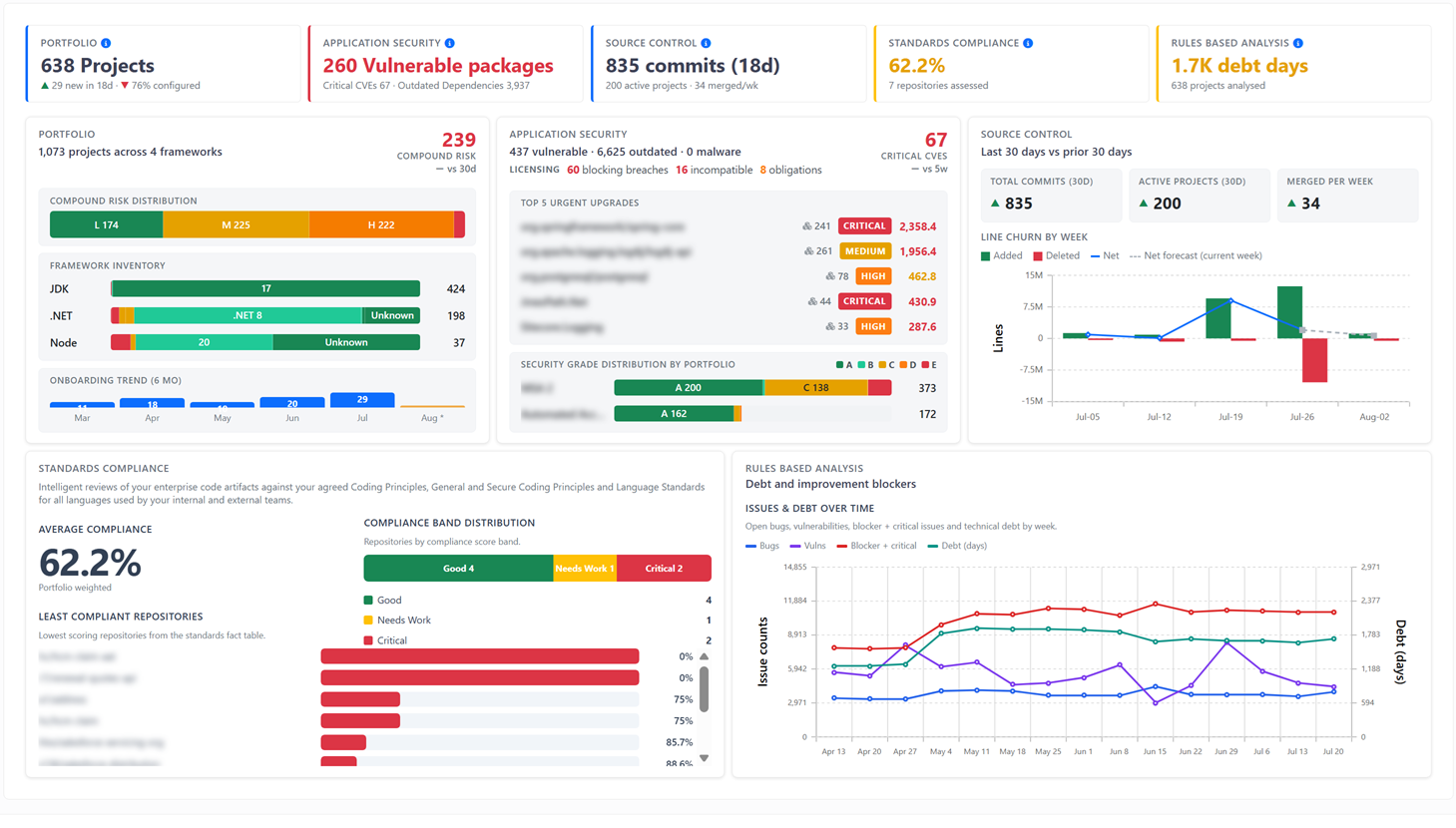Screen dimensions: 1456x828
Task: Click the Apr onboarding bar labeled 18
Action: (152, 403)
